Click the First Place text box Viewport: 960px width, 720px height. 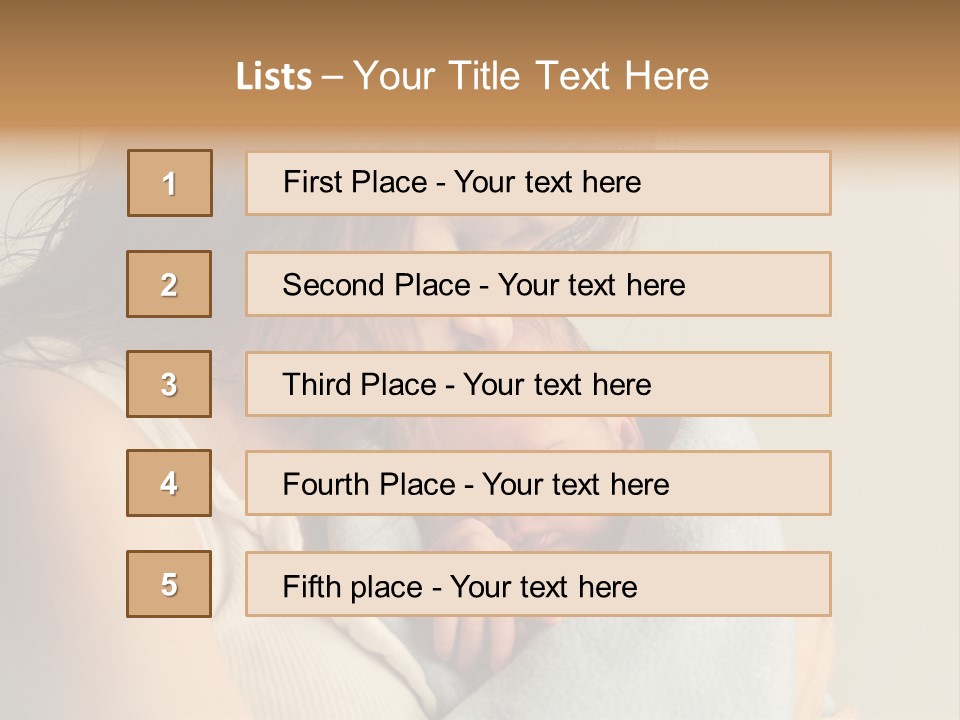[x=538, y=183]
